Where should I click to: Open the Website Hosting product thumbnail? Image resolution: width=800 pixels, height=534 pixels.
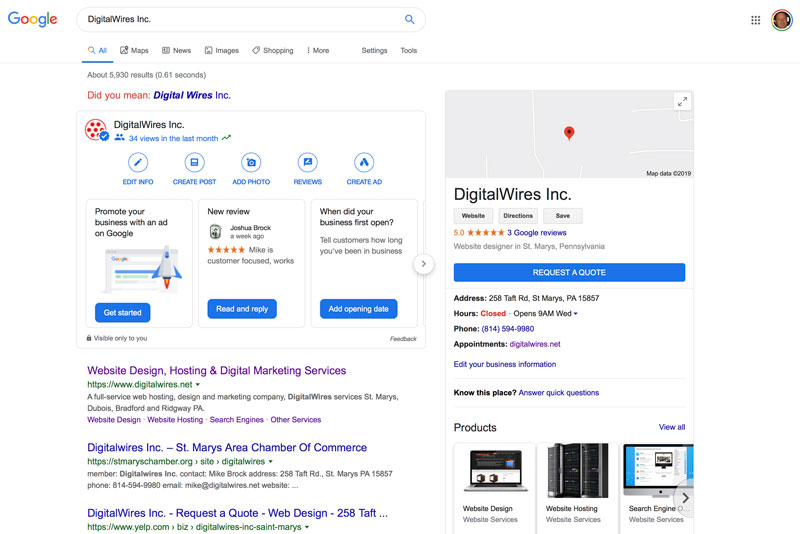point(578,471)
